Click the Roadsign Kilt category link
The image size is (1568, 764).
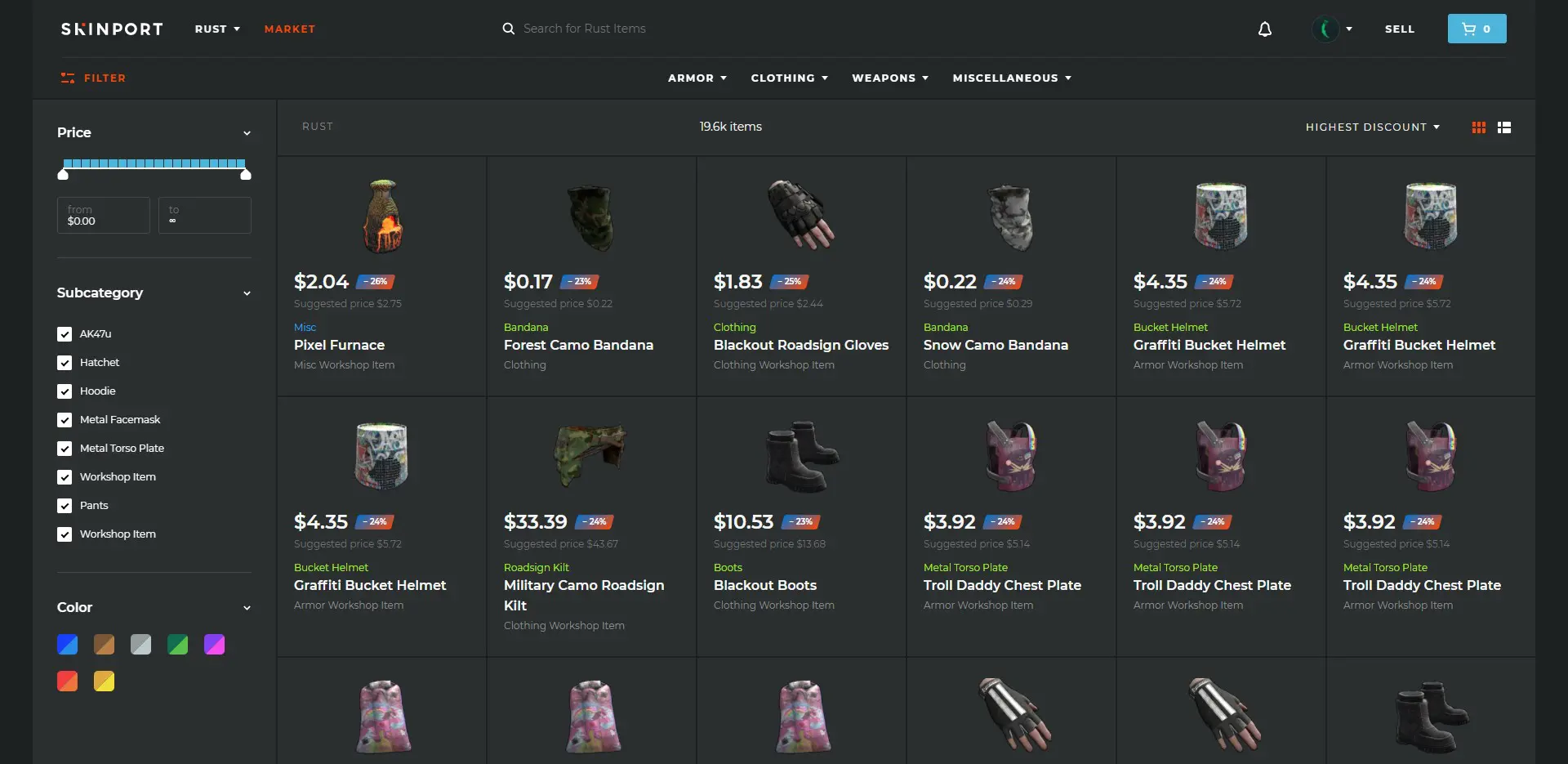(x=537, y=567)
